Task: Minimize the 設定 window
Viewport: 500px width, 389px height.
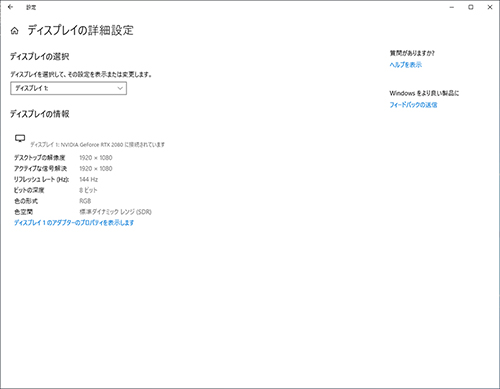Action: click(x=452, y=7)
